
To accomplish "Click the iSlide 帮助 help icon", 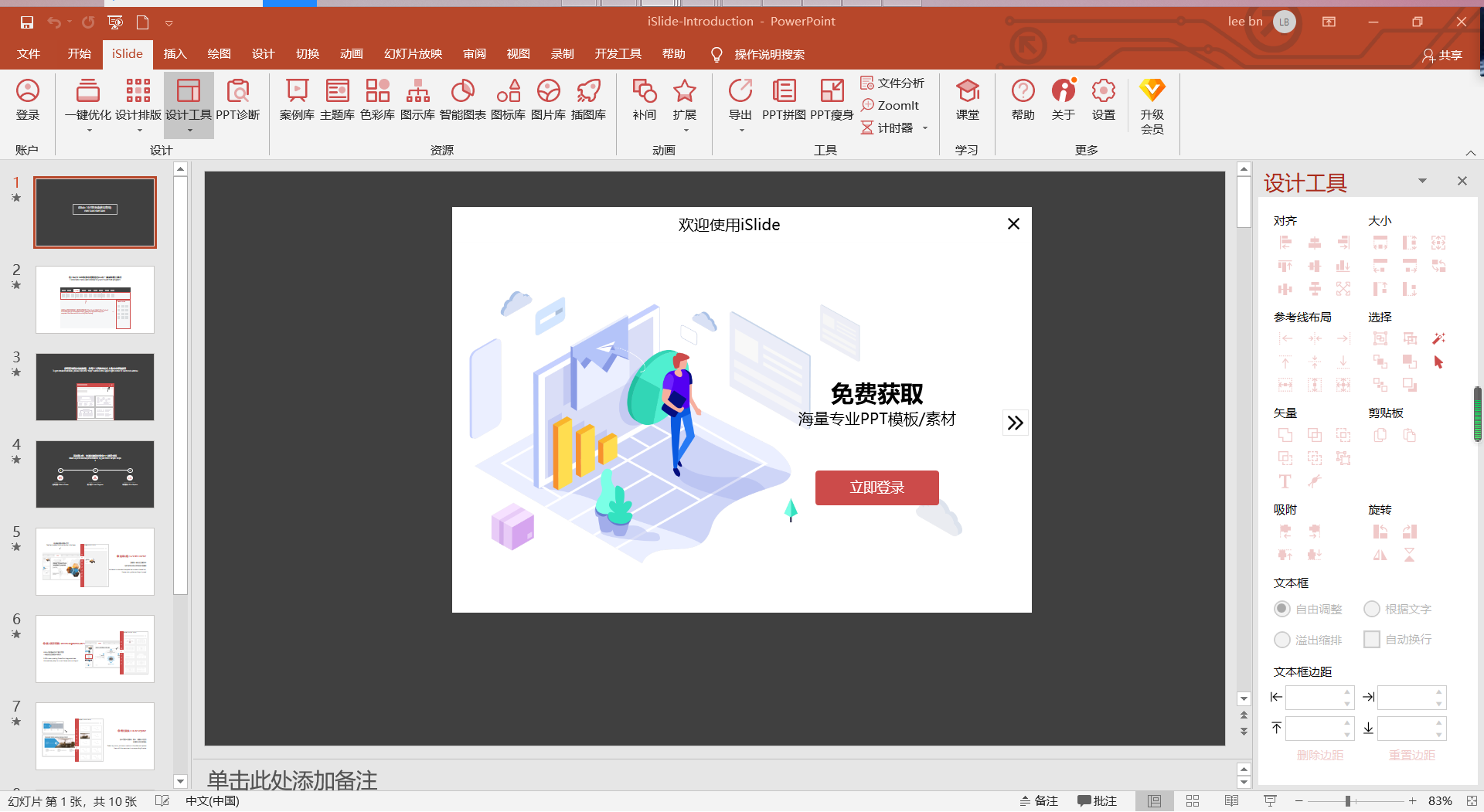I will pyautogui.click(x=1023, y=100).
